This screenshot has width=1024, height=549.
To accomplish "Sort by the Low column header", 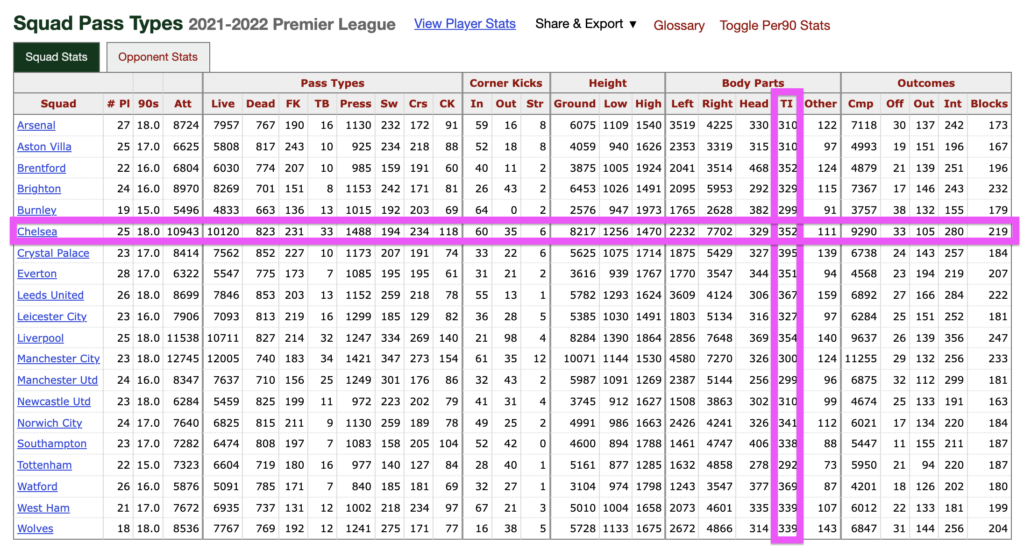I will [x=615, y=104].
